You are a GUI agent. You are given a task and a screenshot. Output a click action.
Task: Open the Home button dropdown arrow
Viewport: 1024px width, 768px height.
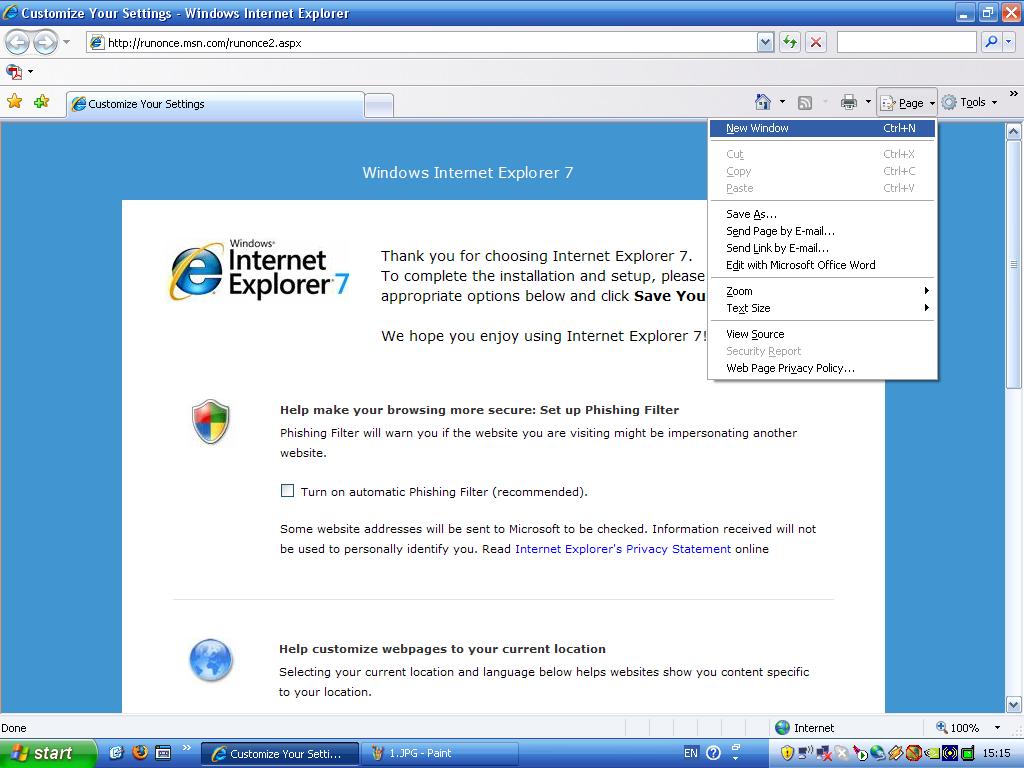782,102
